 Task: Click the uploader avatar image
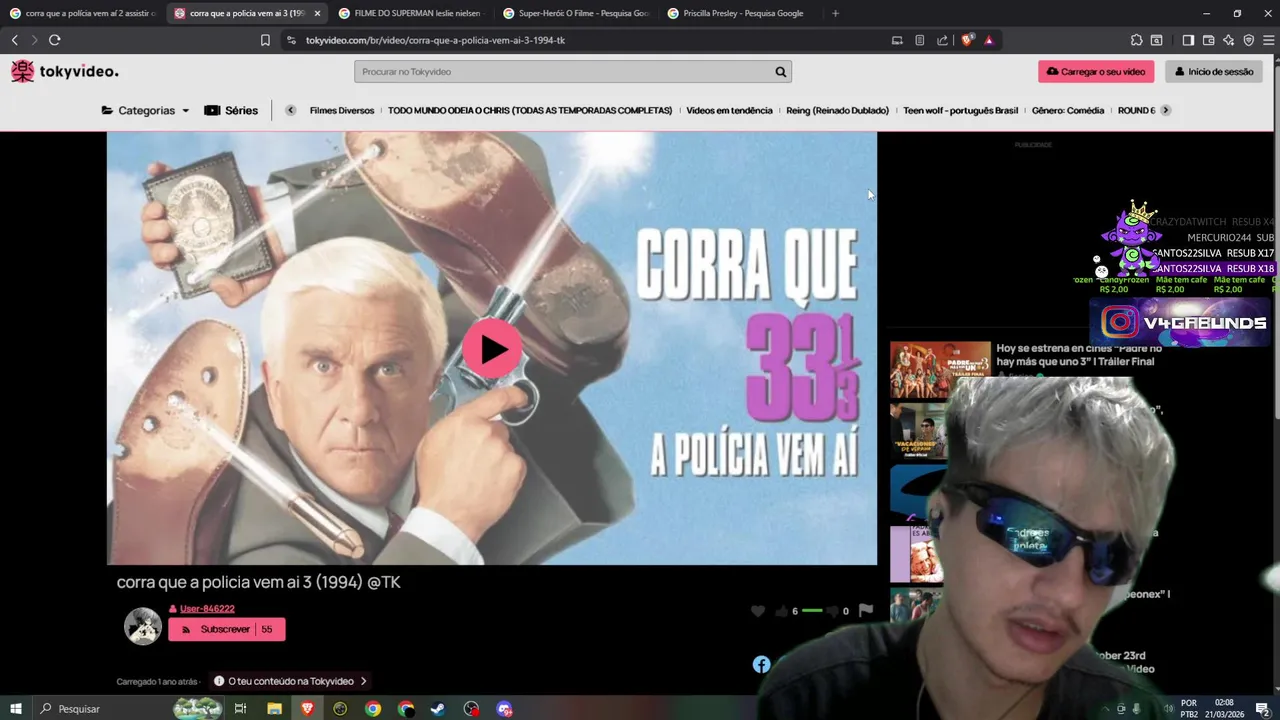coord(142,626)
